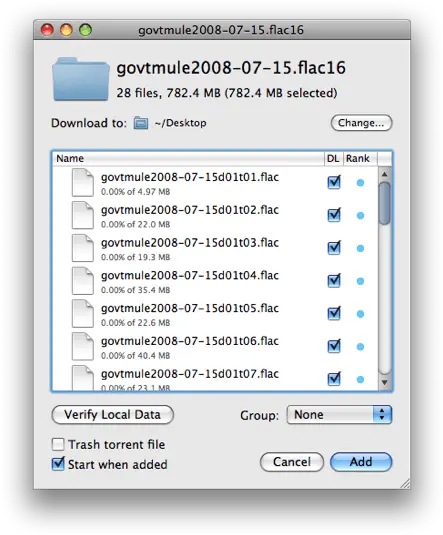Uncheck download for d01t05.flac

coord(334,313)
